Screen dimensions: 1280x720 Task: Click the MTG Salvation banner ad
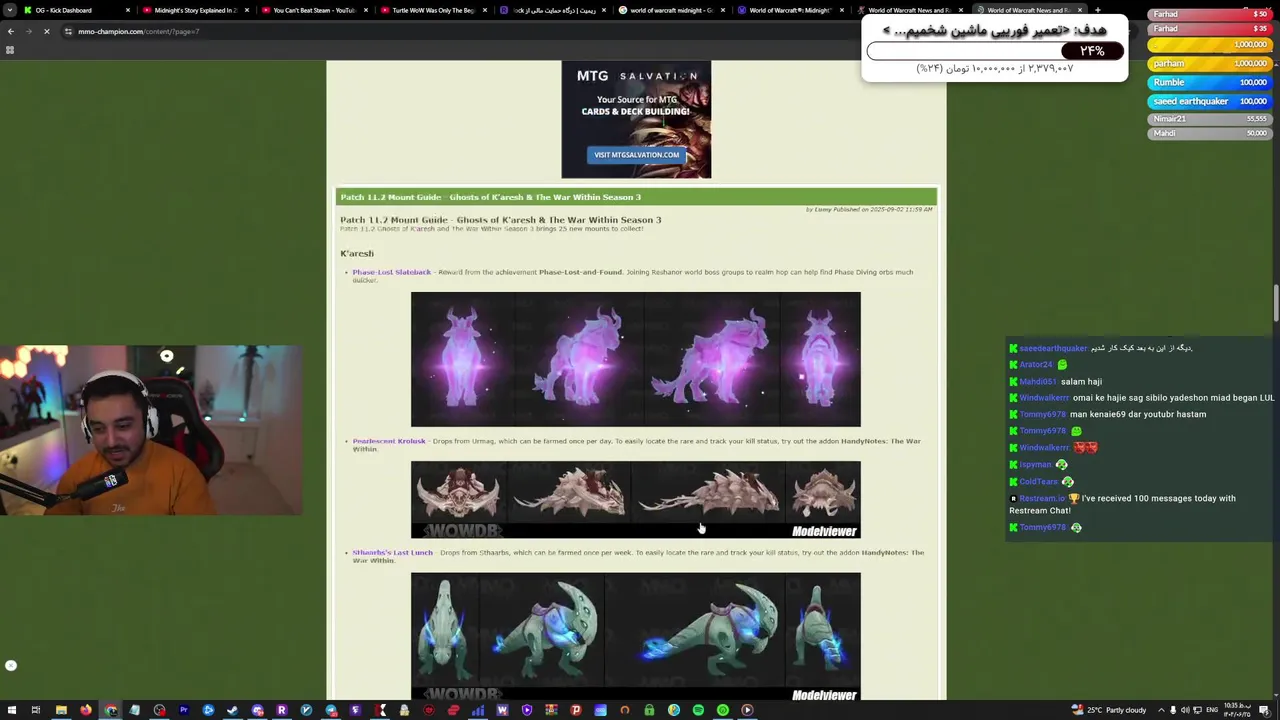coord(636,119)
